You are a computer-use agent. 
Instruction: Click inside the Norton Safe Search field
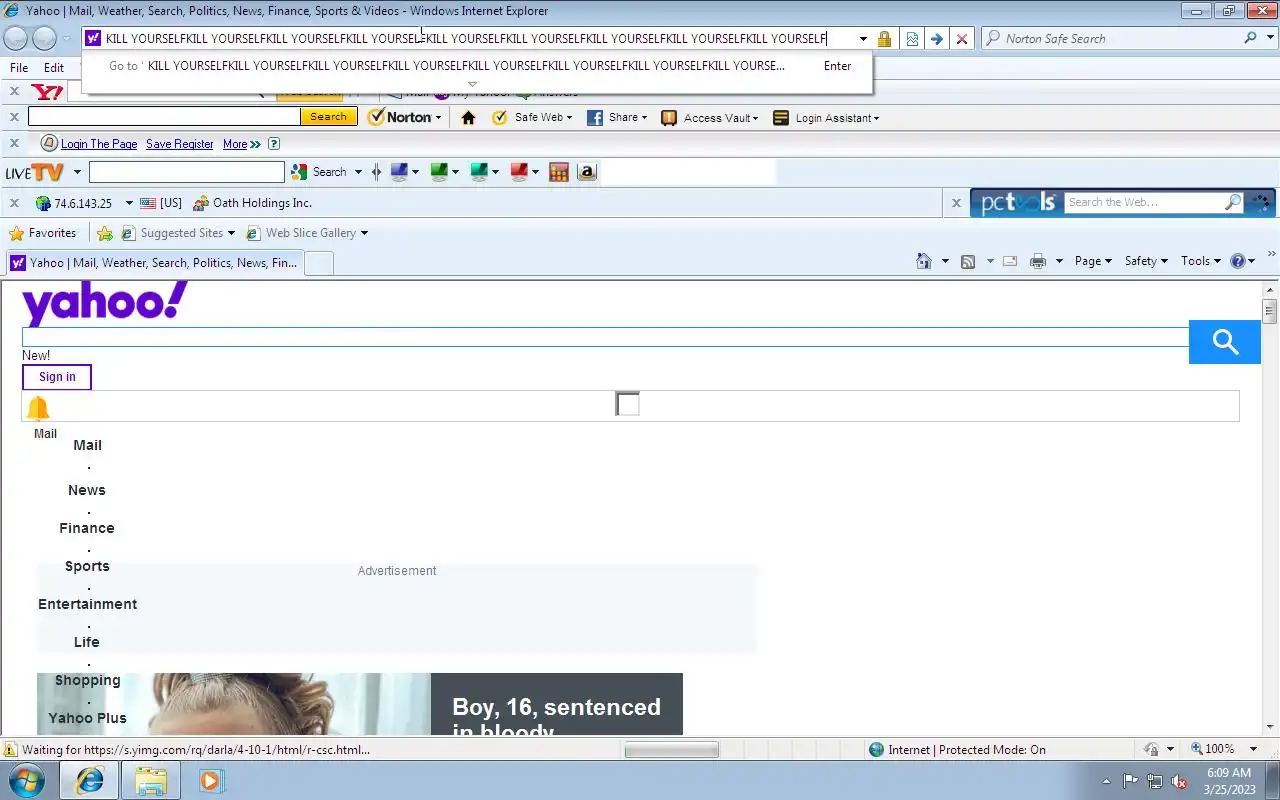[x=1120, y=38]
